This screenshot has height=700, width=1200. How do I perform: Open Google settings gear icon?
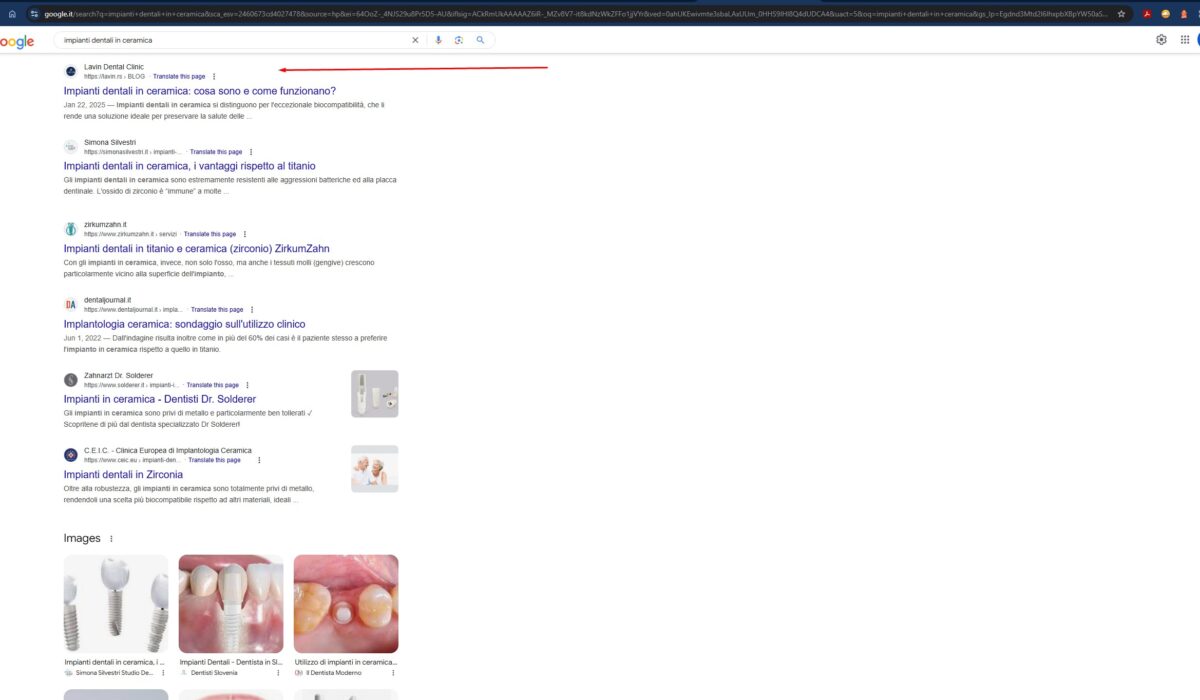1161,40
